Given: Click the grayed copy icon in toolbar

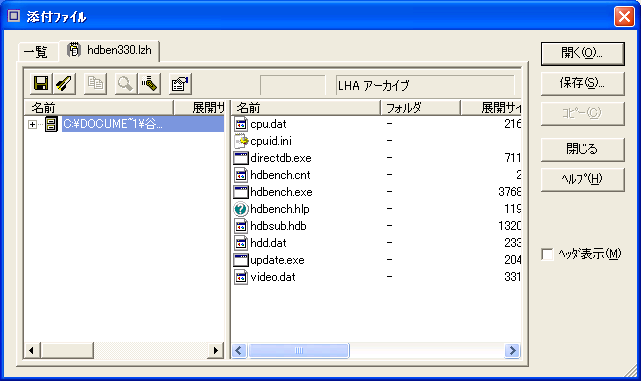Looking at the screenshot, I should tap(95, 84).
